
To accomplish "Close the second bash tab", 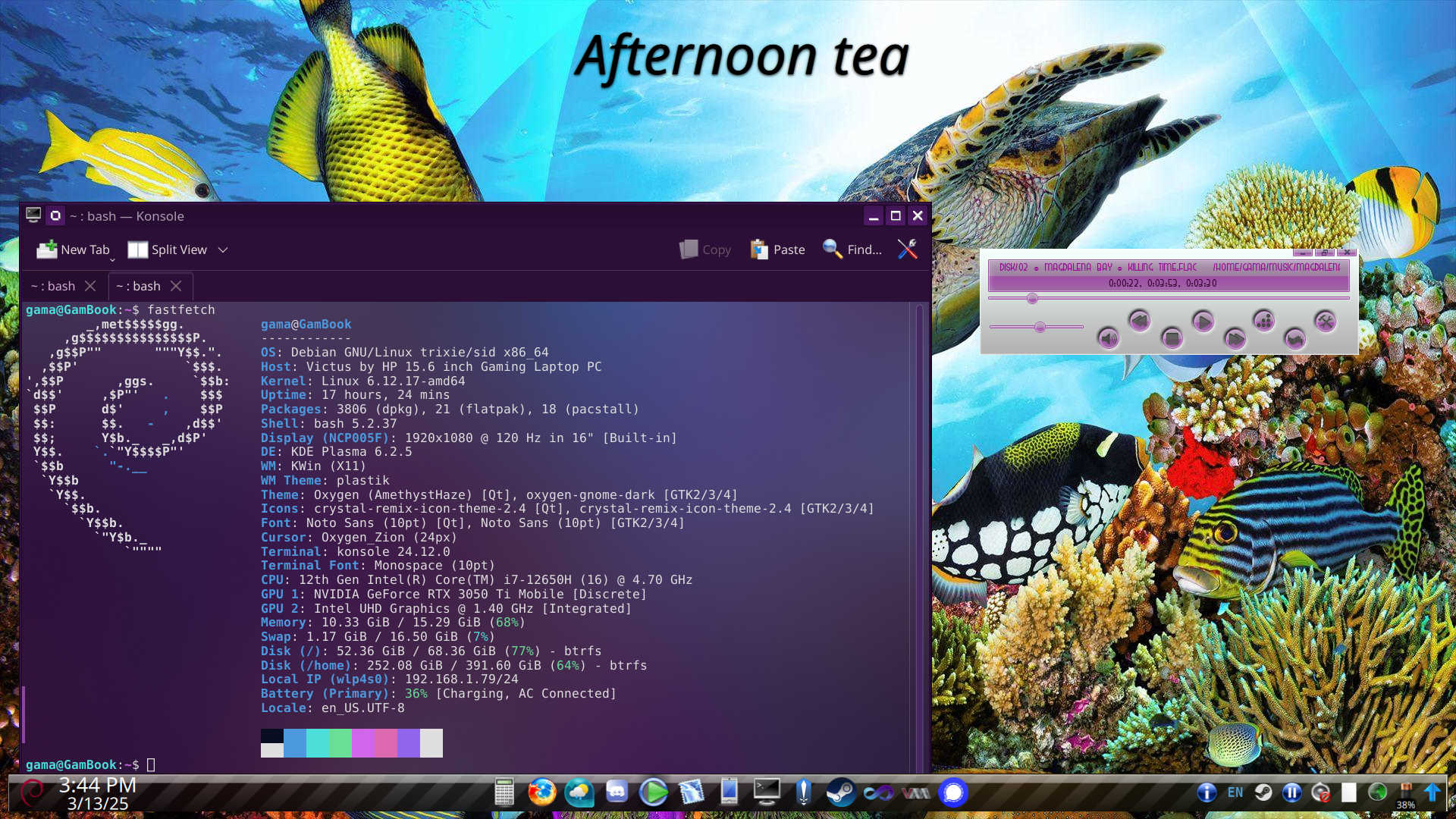I will (176, 286).
